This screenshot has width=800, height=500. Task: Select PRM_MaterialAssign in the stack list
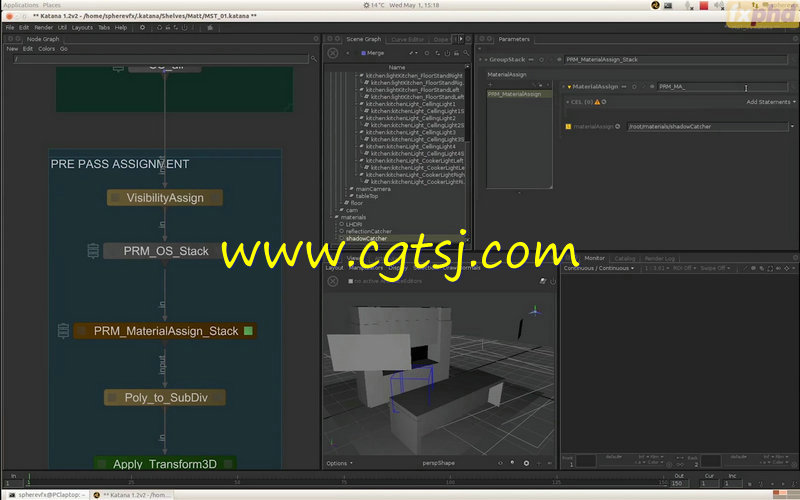[x=519, y=94]
